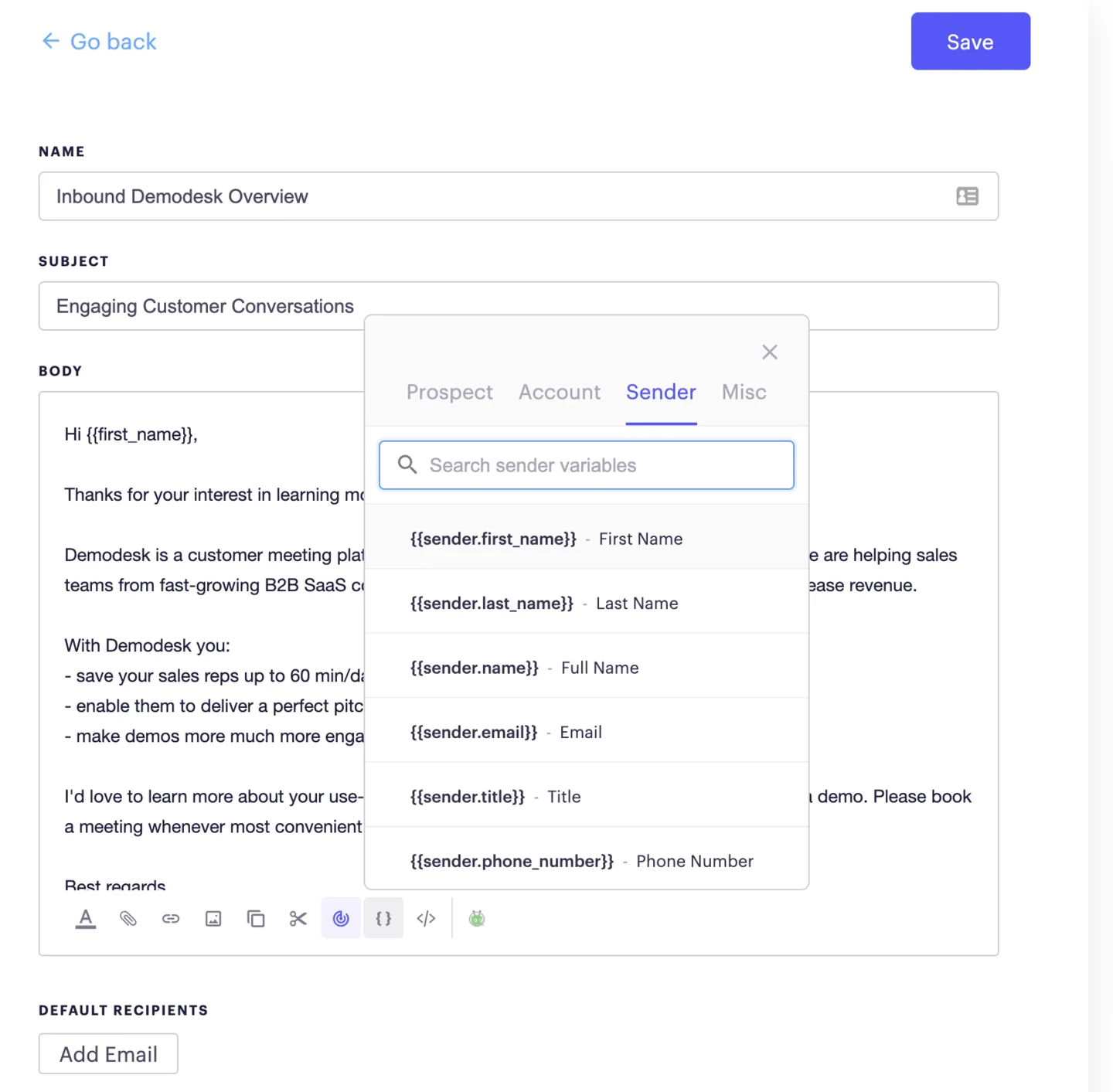The height and width of the screenshot is (1092, 1113).
Task: Click the 'Hi {{first_name}},' line in body
Action: (131, 434)
